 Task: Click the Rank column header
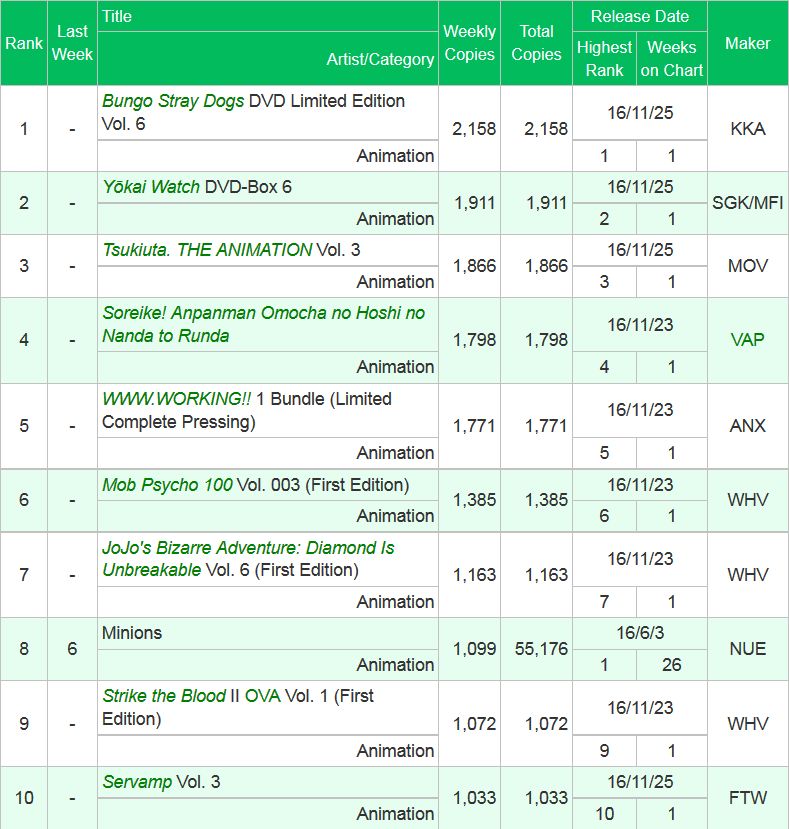[24, 44]
